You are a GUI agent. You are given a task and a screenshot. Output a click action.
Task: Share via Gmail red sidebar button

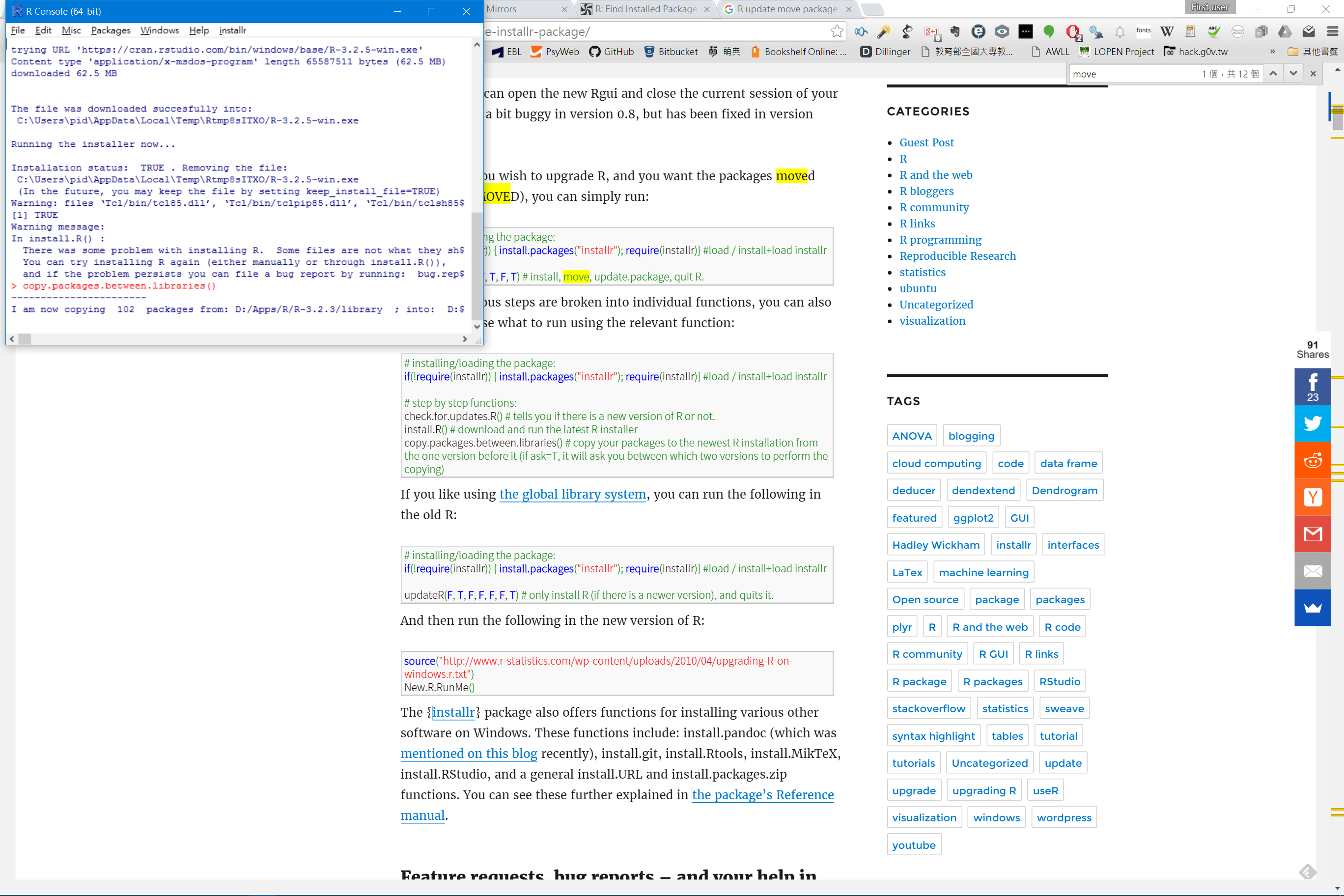(1313, 533)
